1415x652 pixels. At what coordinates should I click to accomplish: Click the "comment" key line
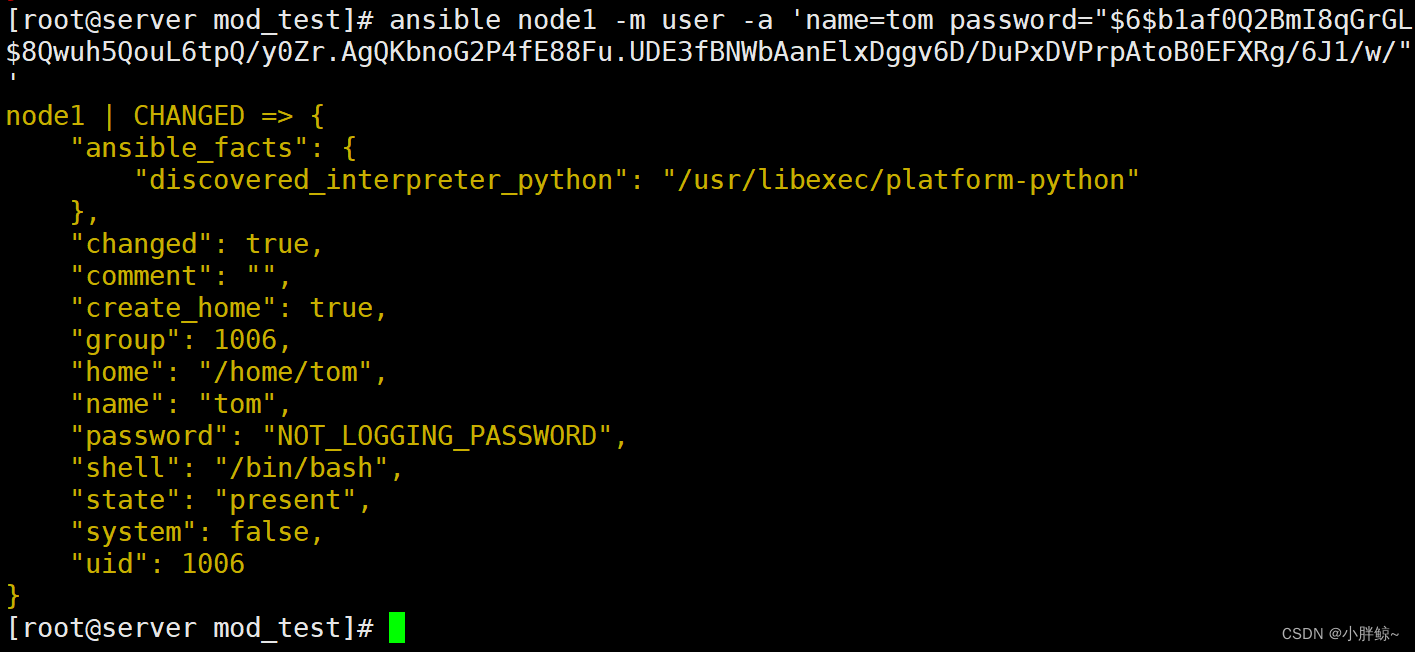point(181,276)
